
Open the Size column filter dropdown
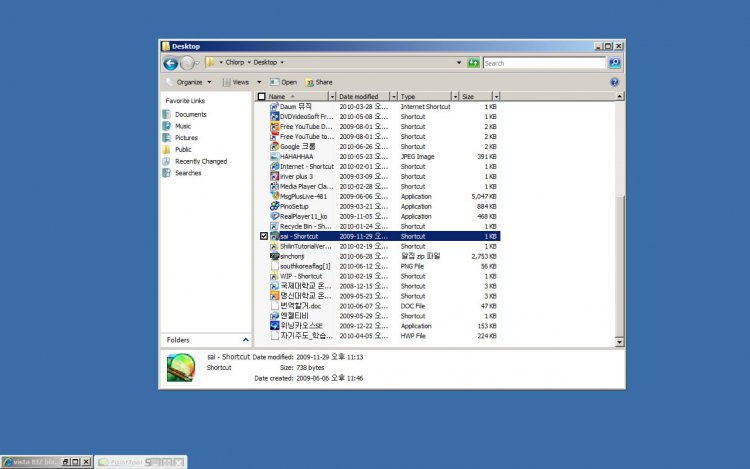pos(496,97)
